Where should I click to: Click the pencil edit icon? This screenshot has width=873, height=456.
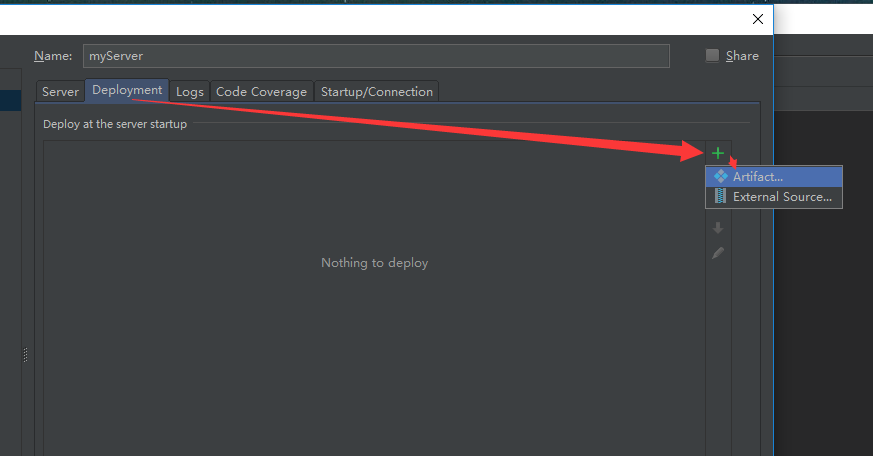[718, 253]
